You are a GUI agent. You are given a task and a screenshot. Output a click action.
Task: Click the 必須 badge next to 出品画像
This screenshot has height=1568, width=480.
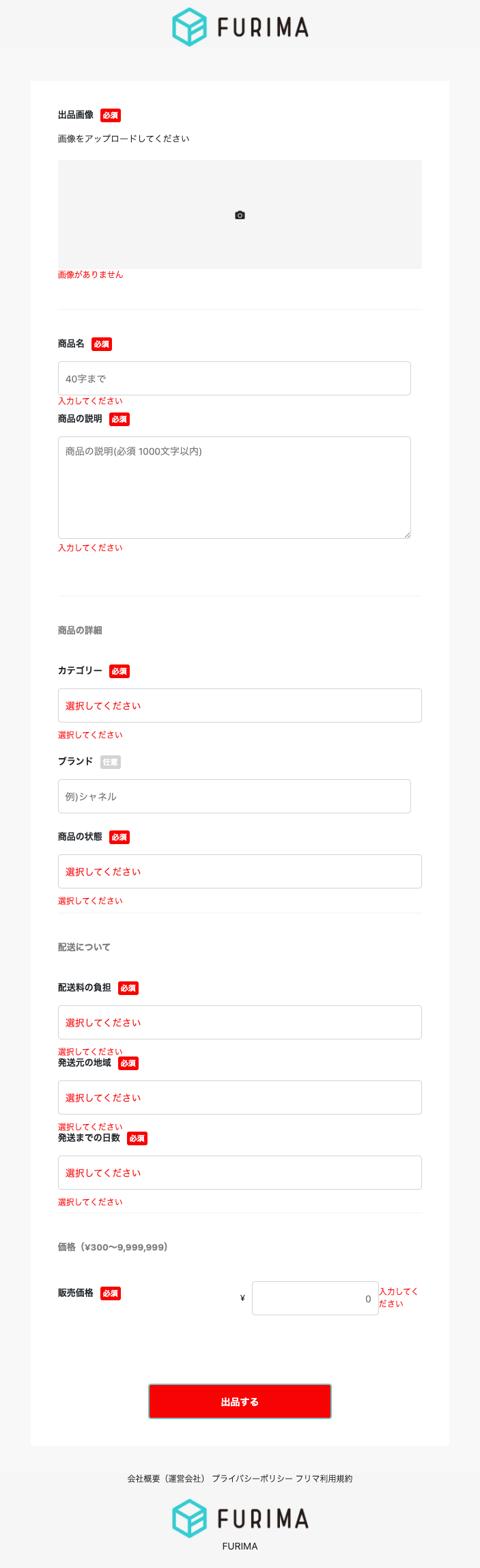click(111, 115)
